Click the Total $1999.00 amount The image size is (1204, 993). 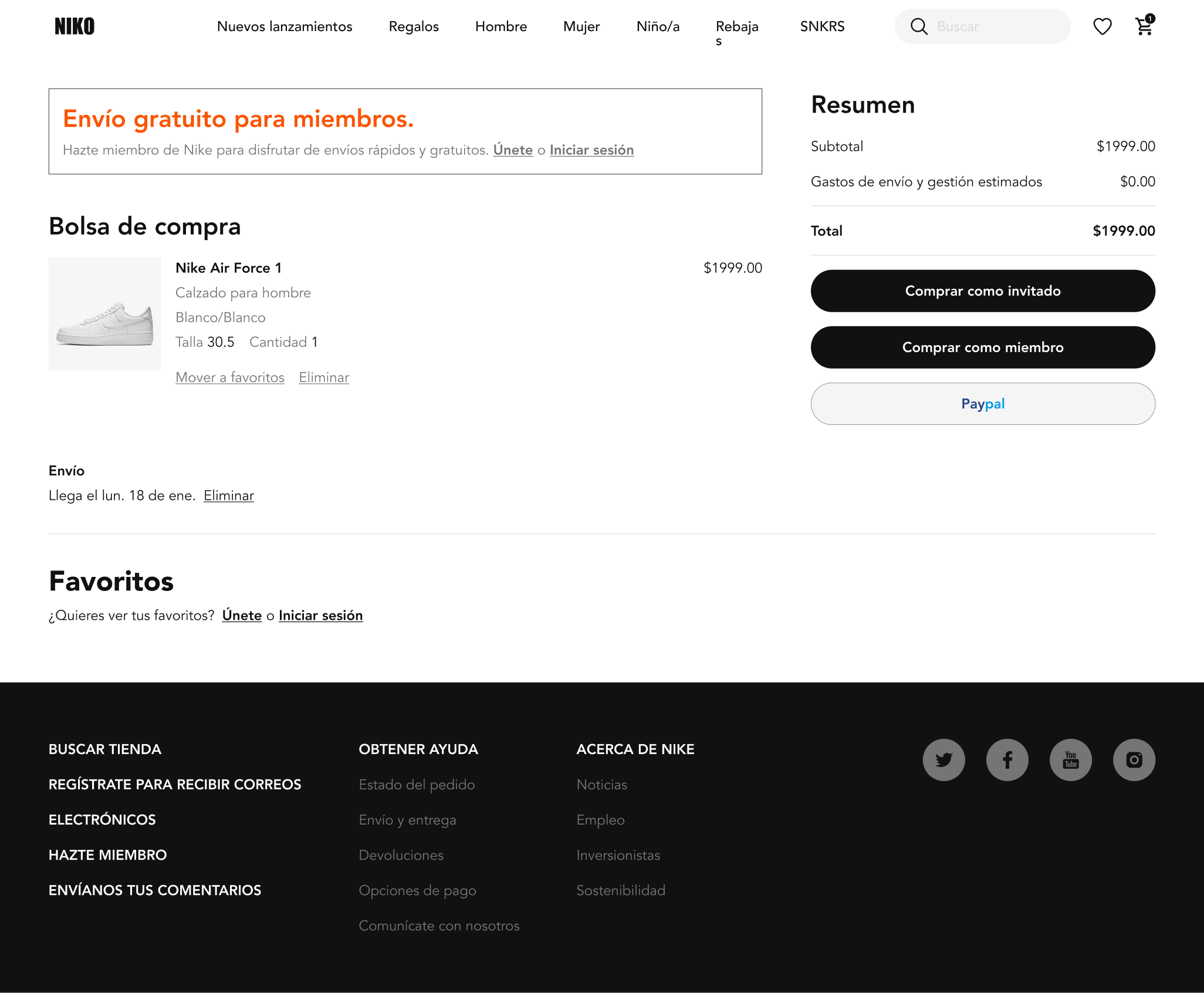pyautogui.click(x=1124, y=231)
